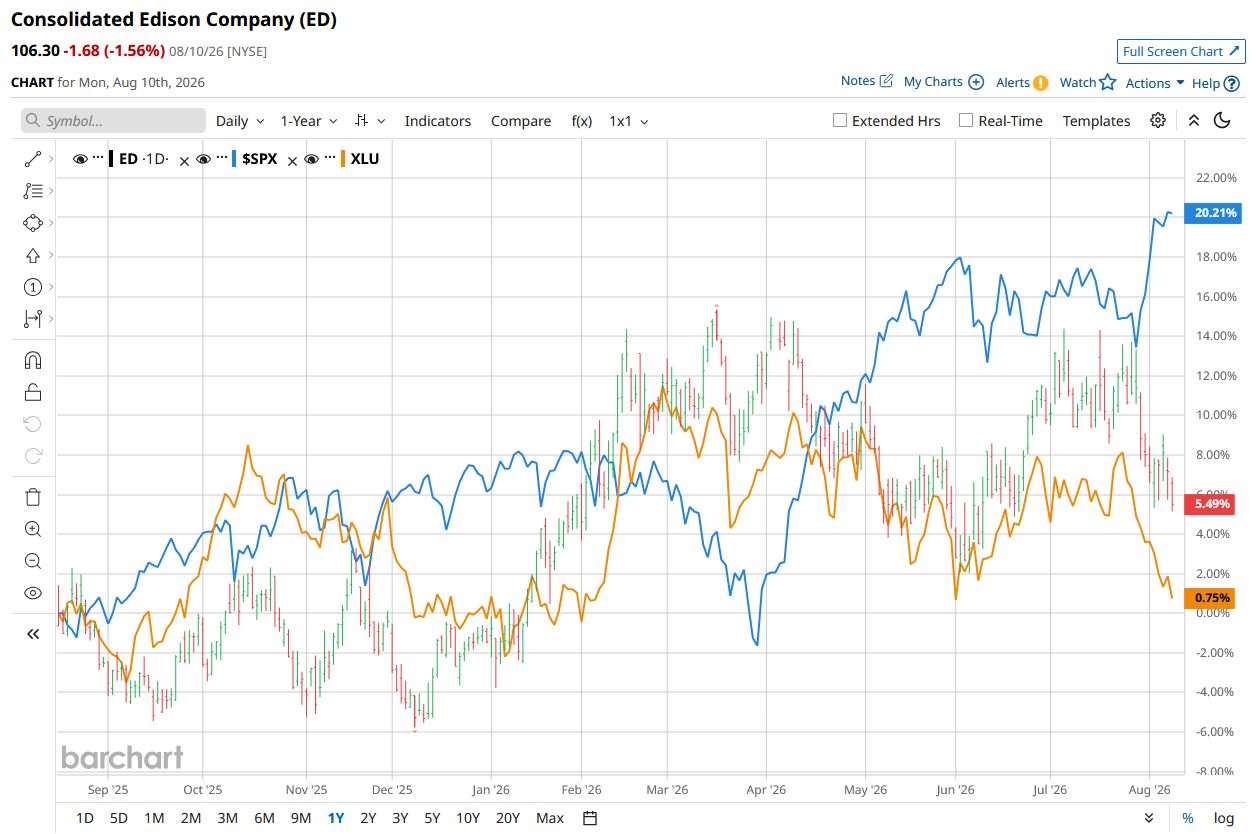Viewport: 1256px width, 834px height.
Task: Click the x just before XLU's eye icon
Action: (x=292, y=160)
